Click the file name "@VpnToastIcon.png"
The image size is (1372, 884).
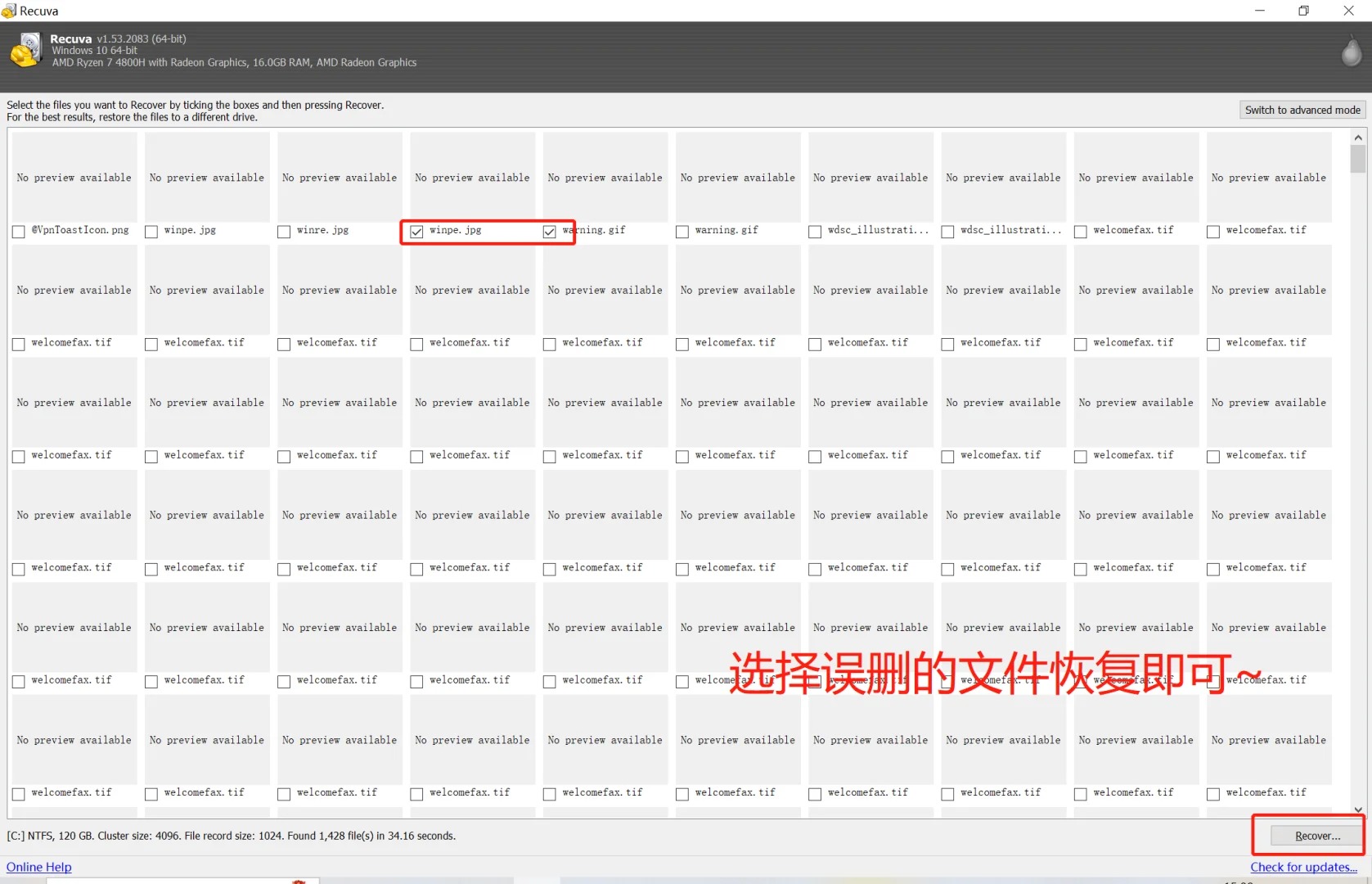80,230
